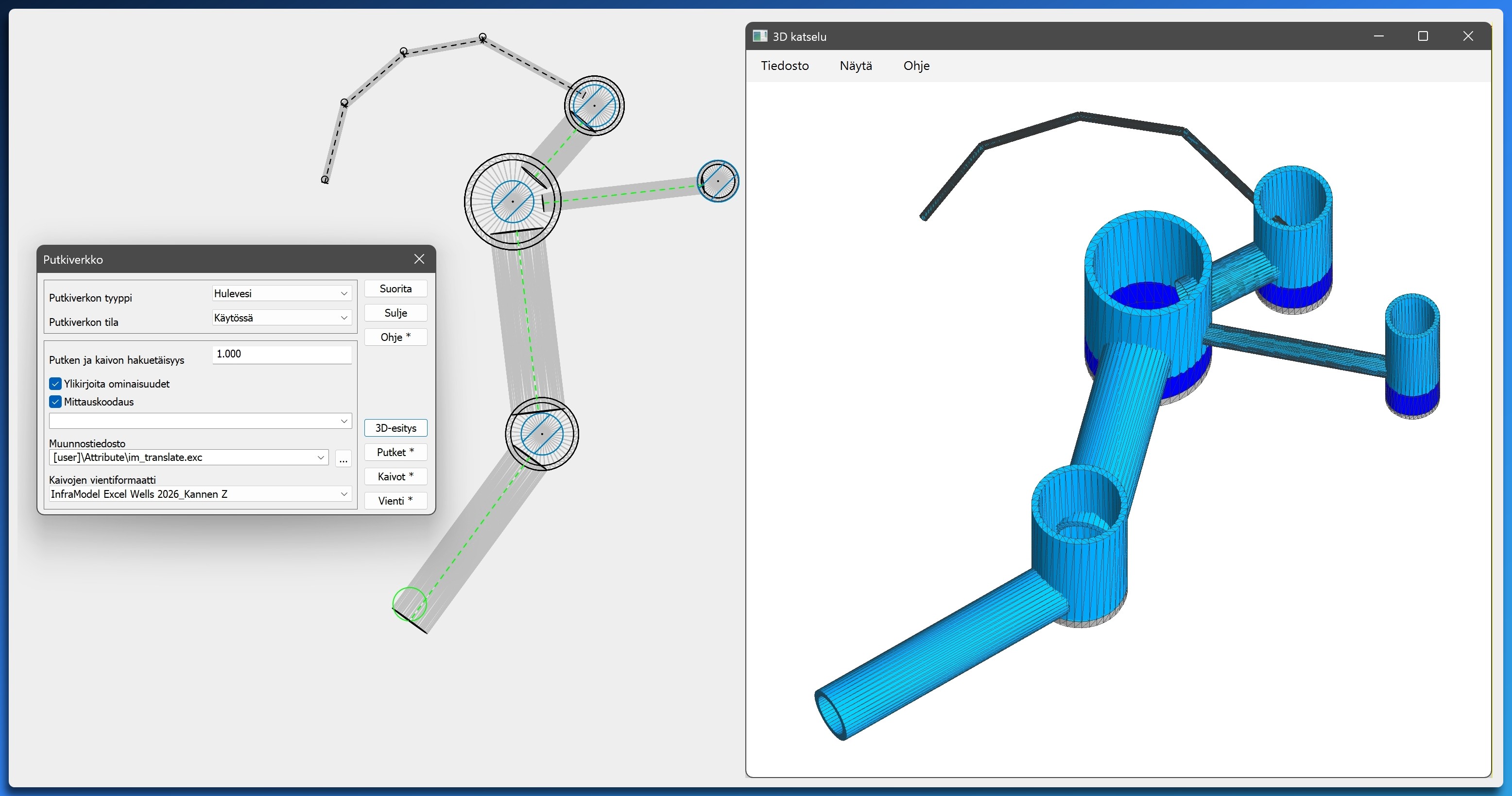
Task: Open Ohje menu in 3D katselu
Action: 916,66
